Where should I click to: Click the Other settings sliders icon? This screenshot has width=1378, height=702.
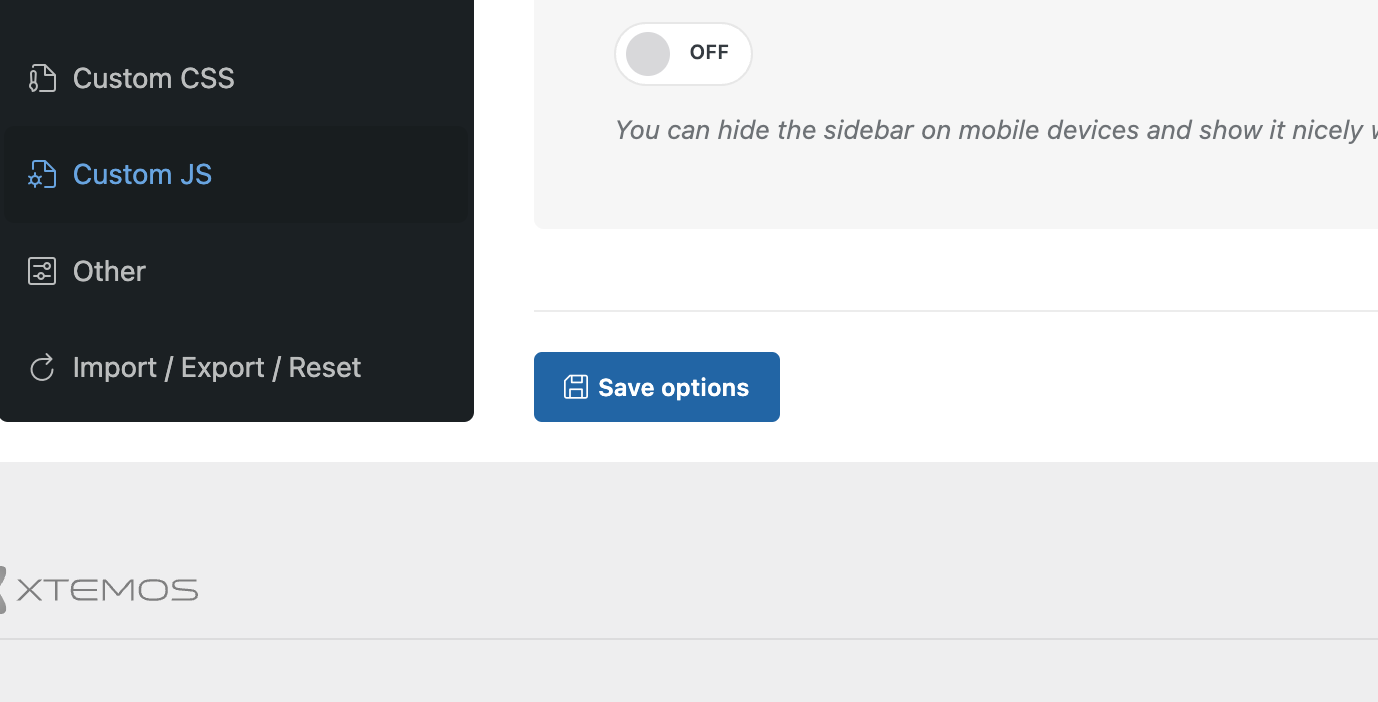(42, 271)
